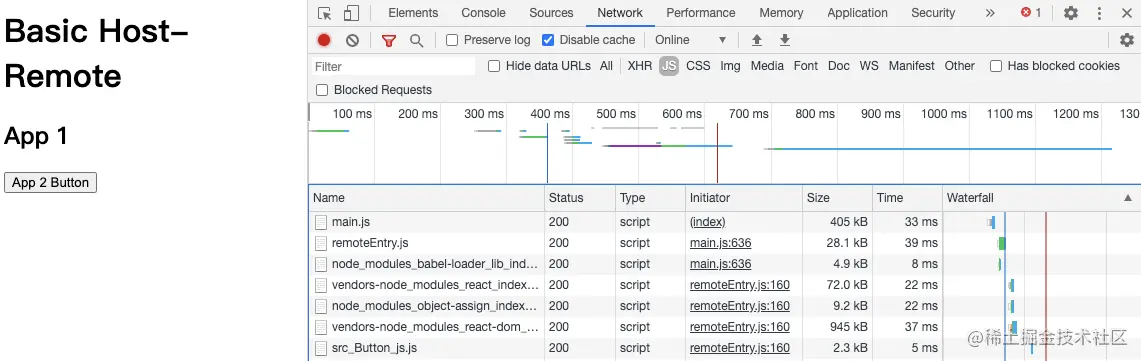Switch to the Console tab
Screen dimensions: 1141x361
483,13
